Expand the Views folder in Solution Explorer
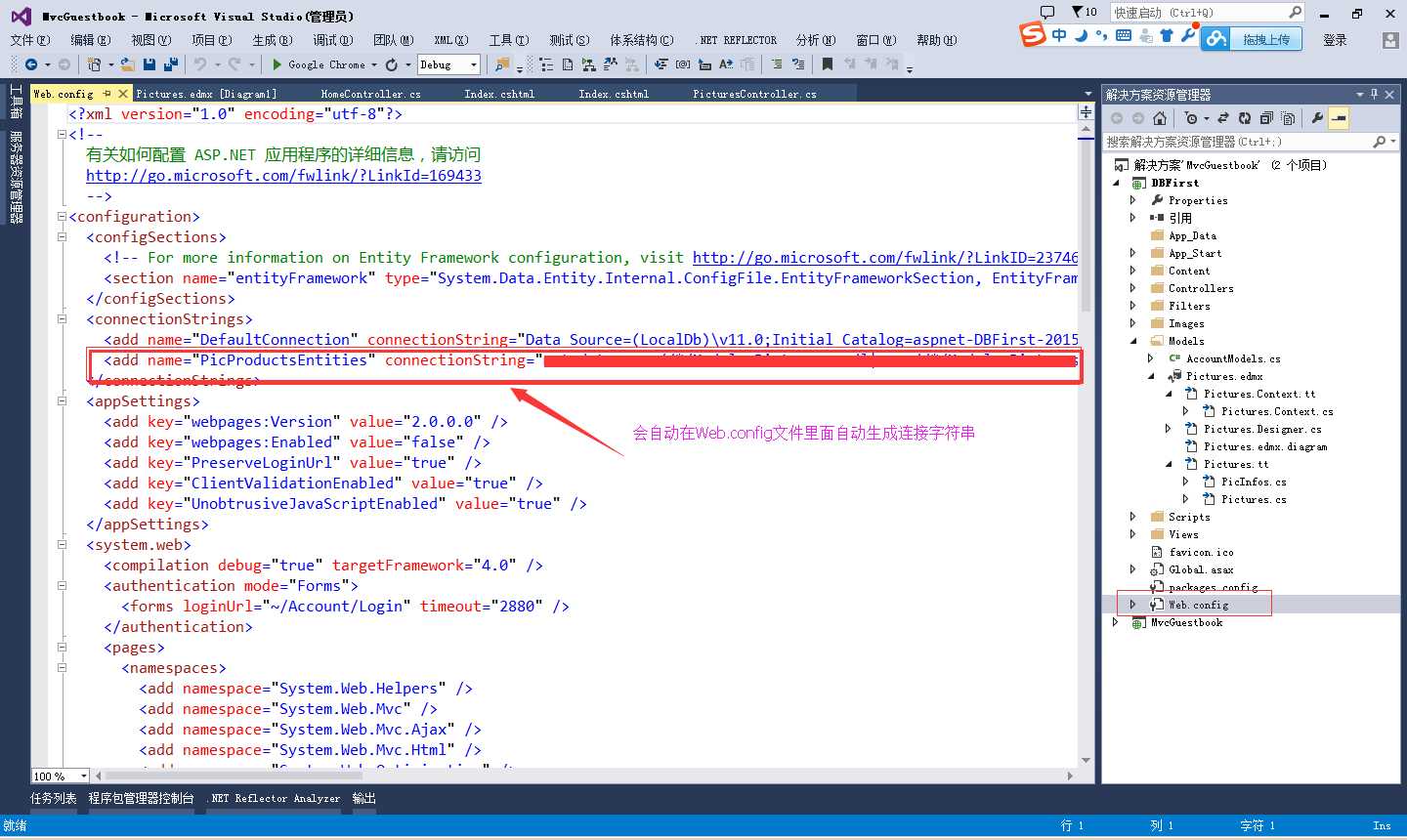This screenshot has height=840, width=1407. point(1133,534)
